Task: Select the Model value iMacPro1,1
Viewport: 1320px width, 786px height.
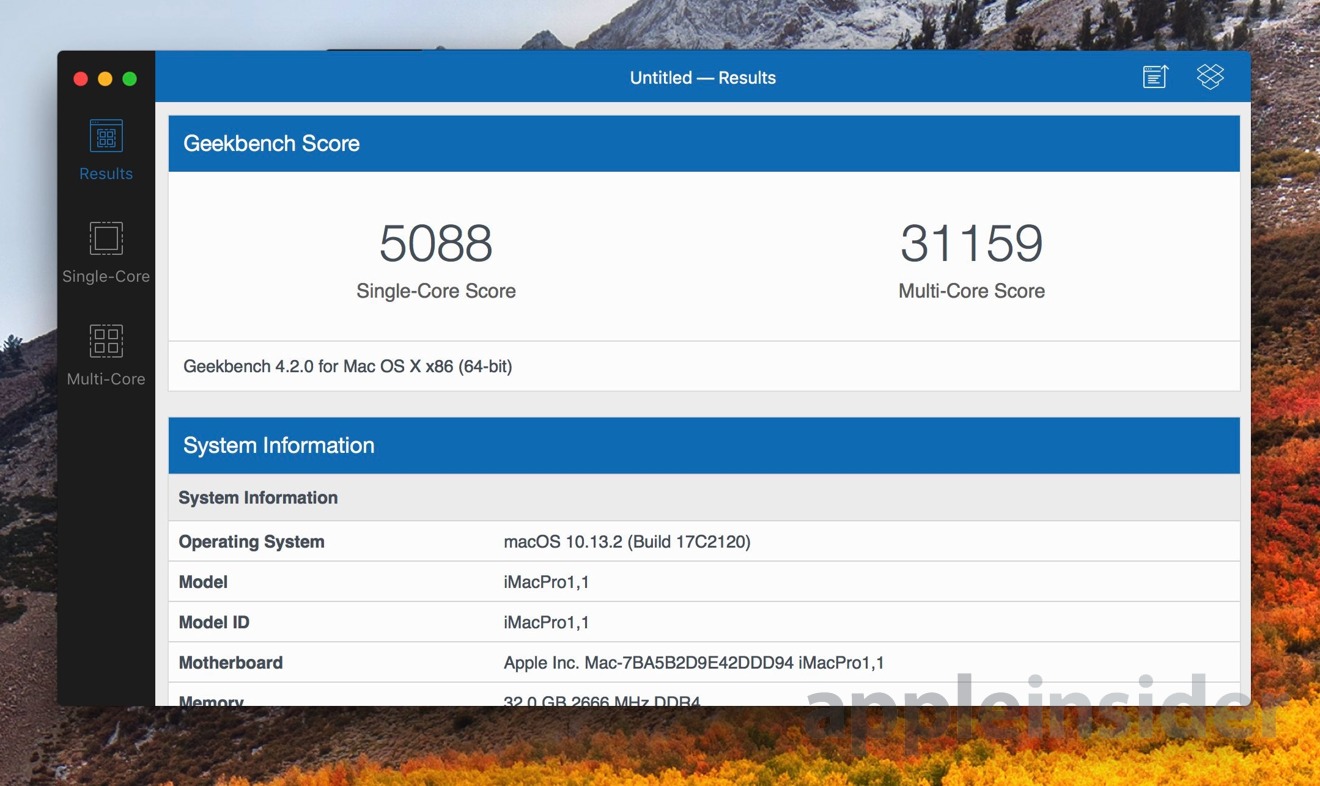Action: [546, 582]
